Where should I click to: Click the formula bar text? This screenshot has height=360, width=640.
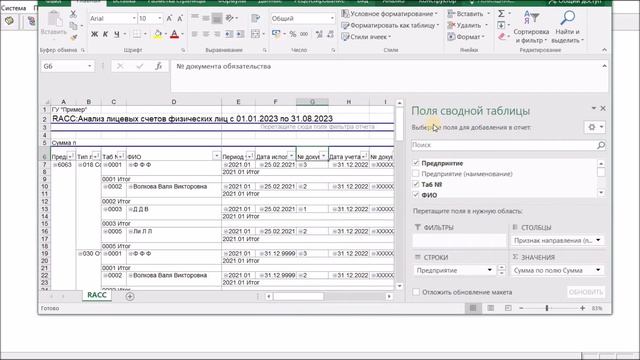tap(223, 66)
